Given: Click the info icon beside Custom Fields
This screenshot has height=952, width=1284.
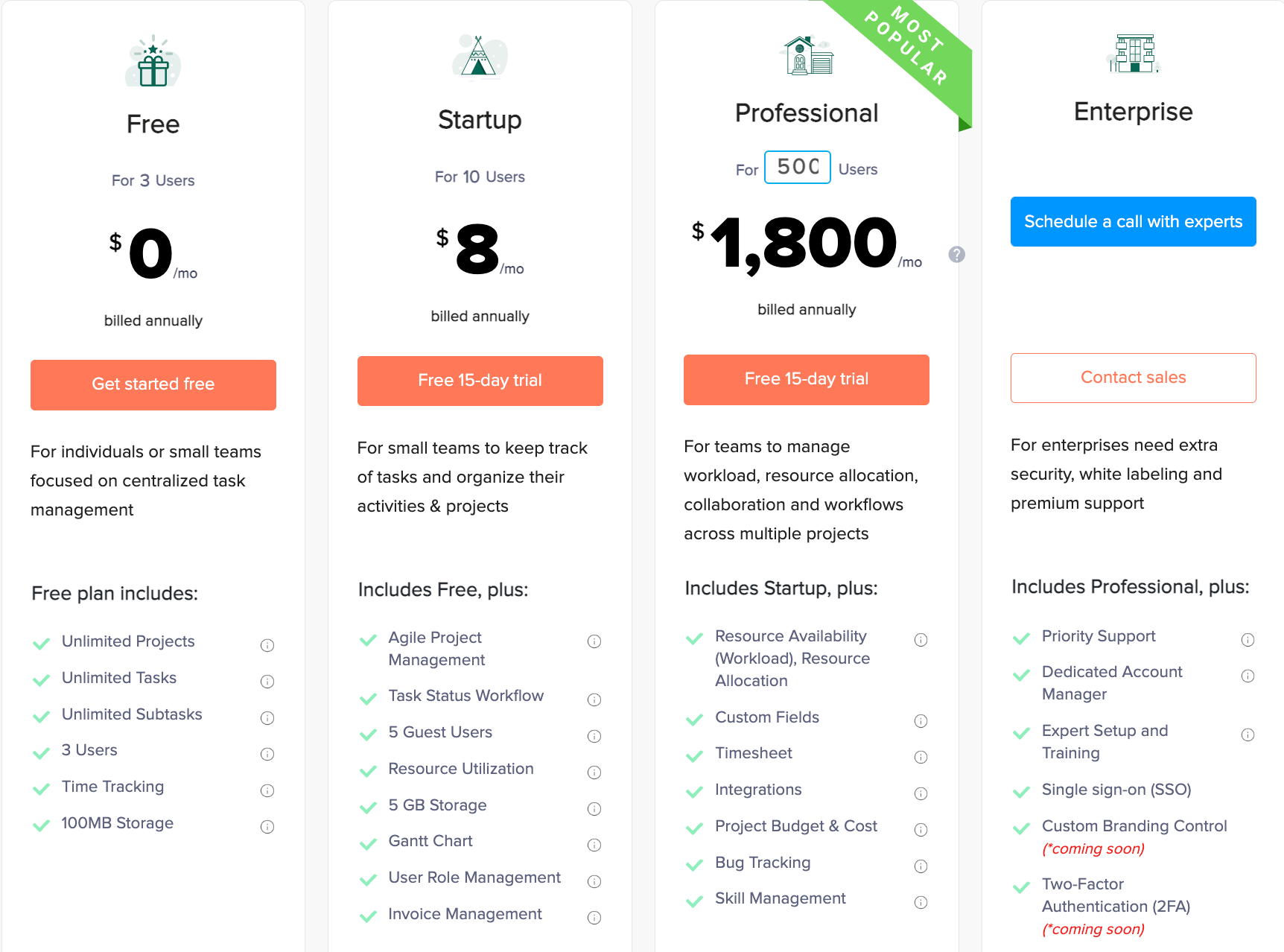Looking at the screenshot, I should coord(921,721).
